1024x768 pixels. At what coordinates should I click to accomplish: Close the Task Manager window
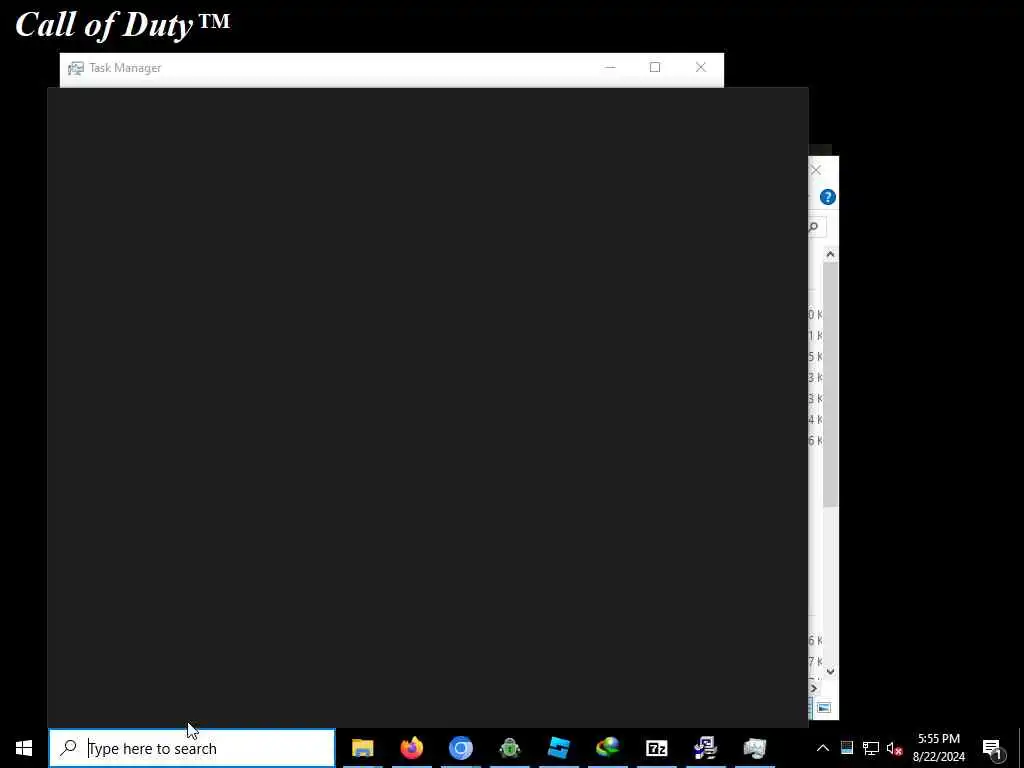click(701, 68)
